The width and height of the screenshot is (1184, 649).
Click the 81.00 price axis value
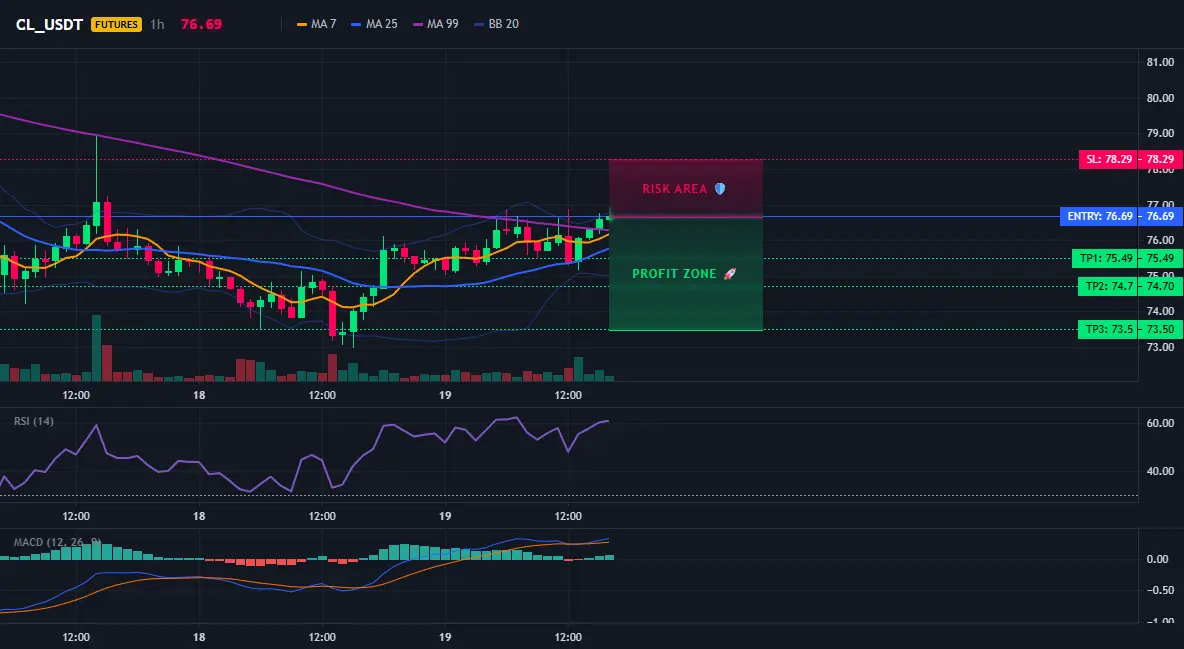pyautogui.click(x=1160, y=62)
